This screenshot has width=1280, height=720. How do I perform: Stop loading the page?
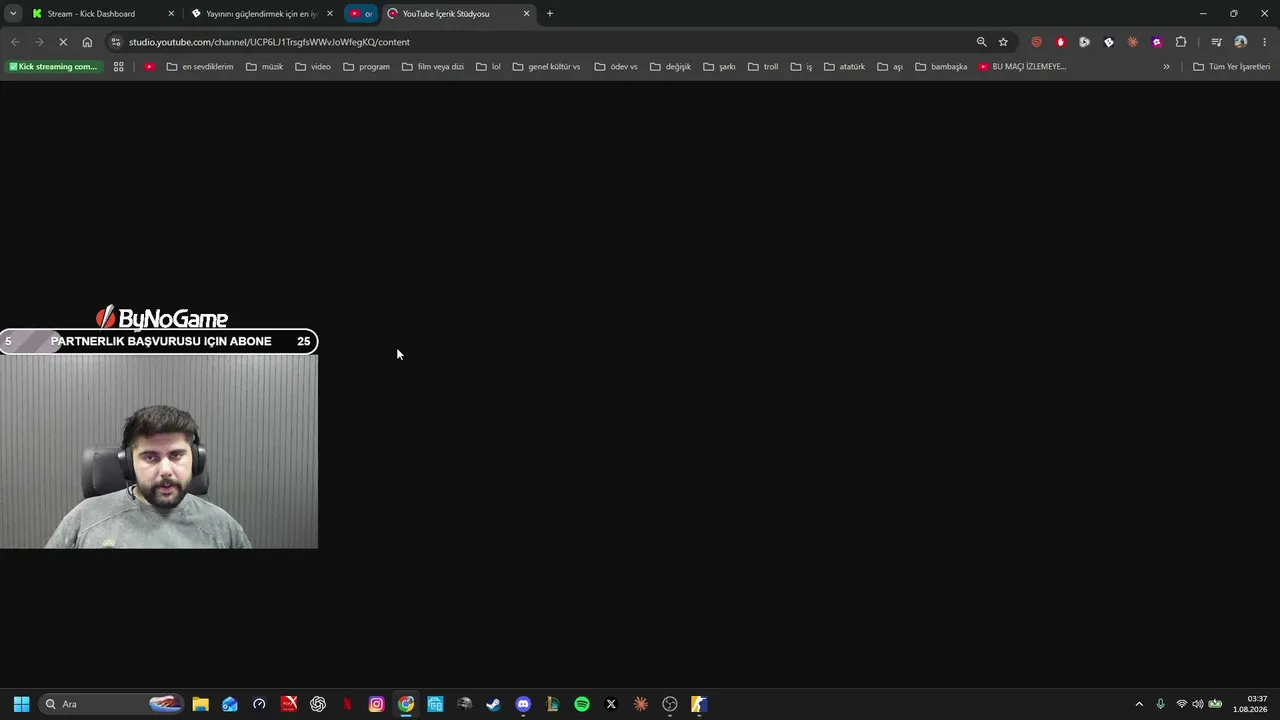coord(62,42)
